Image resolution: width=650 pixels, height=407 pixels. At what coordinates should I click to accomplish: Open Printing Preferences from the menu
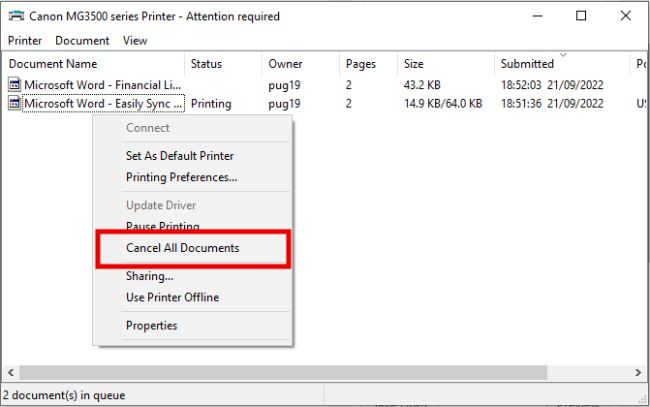[x=181, y=177]
